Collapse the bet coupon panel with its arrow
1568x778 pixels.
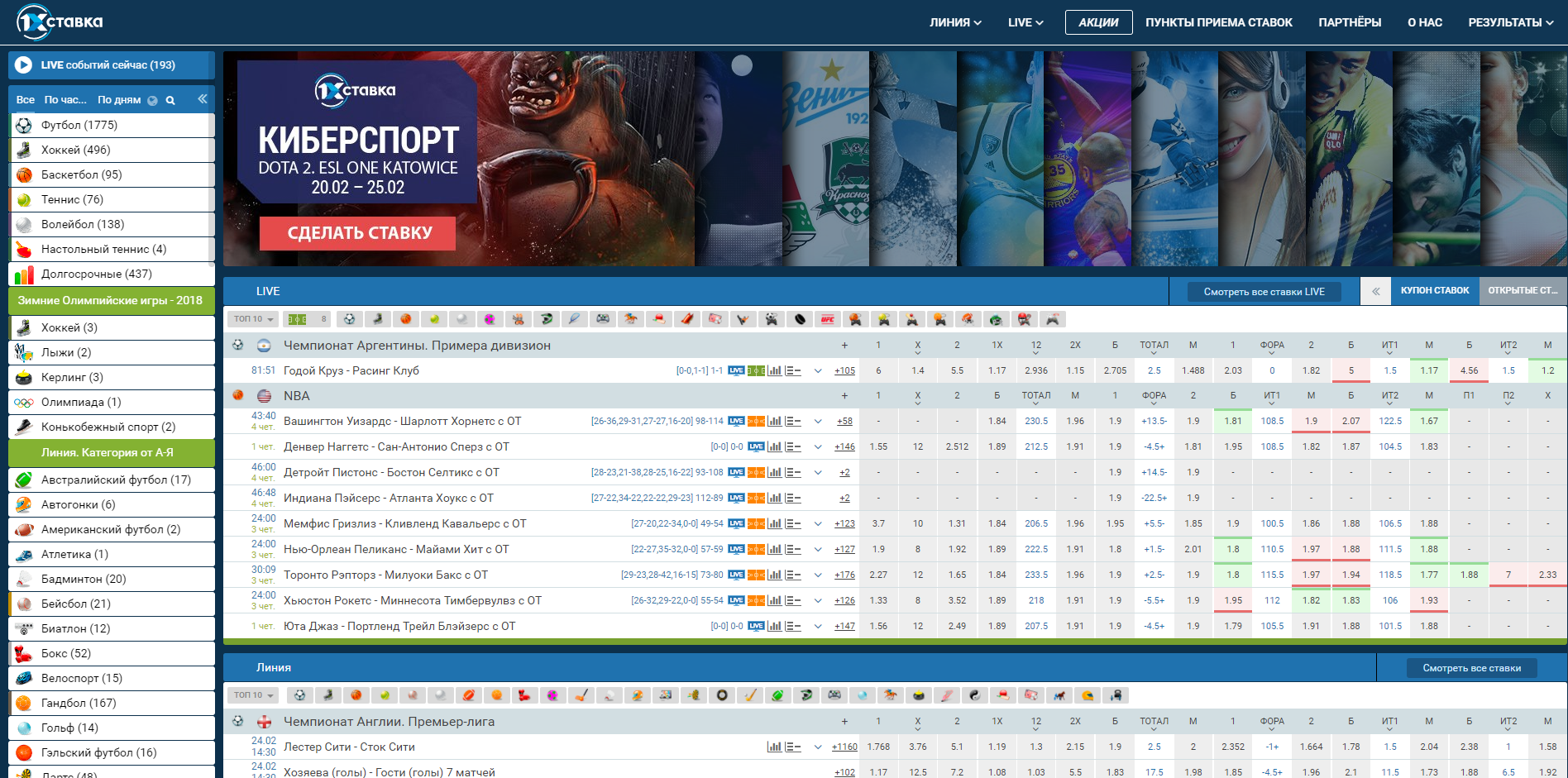(1376, 291)
